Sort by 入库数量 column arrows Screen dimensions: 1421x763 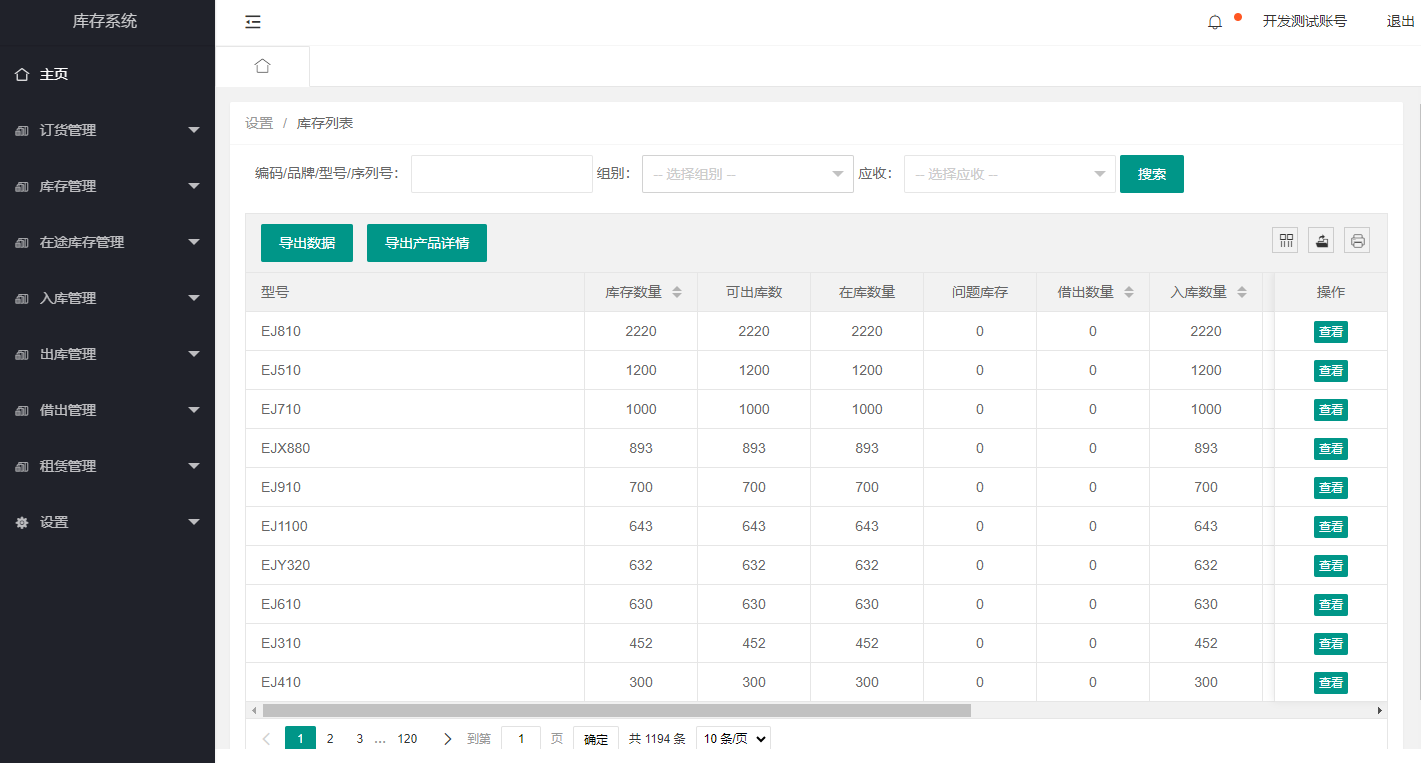coord(1242,293)
